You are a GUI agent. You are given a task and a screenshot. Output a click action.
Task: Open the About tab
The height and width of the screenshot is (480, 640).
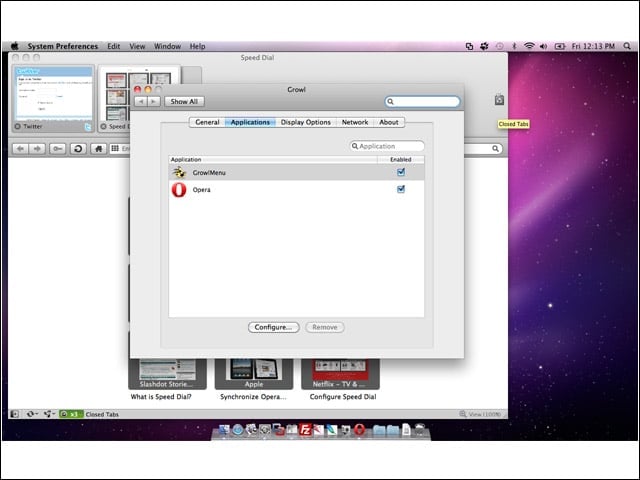coord(389,122)
